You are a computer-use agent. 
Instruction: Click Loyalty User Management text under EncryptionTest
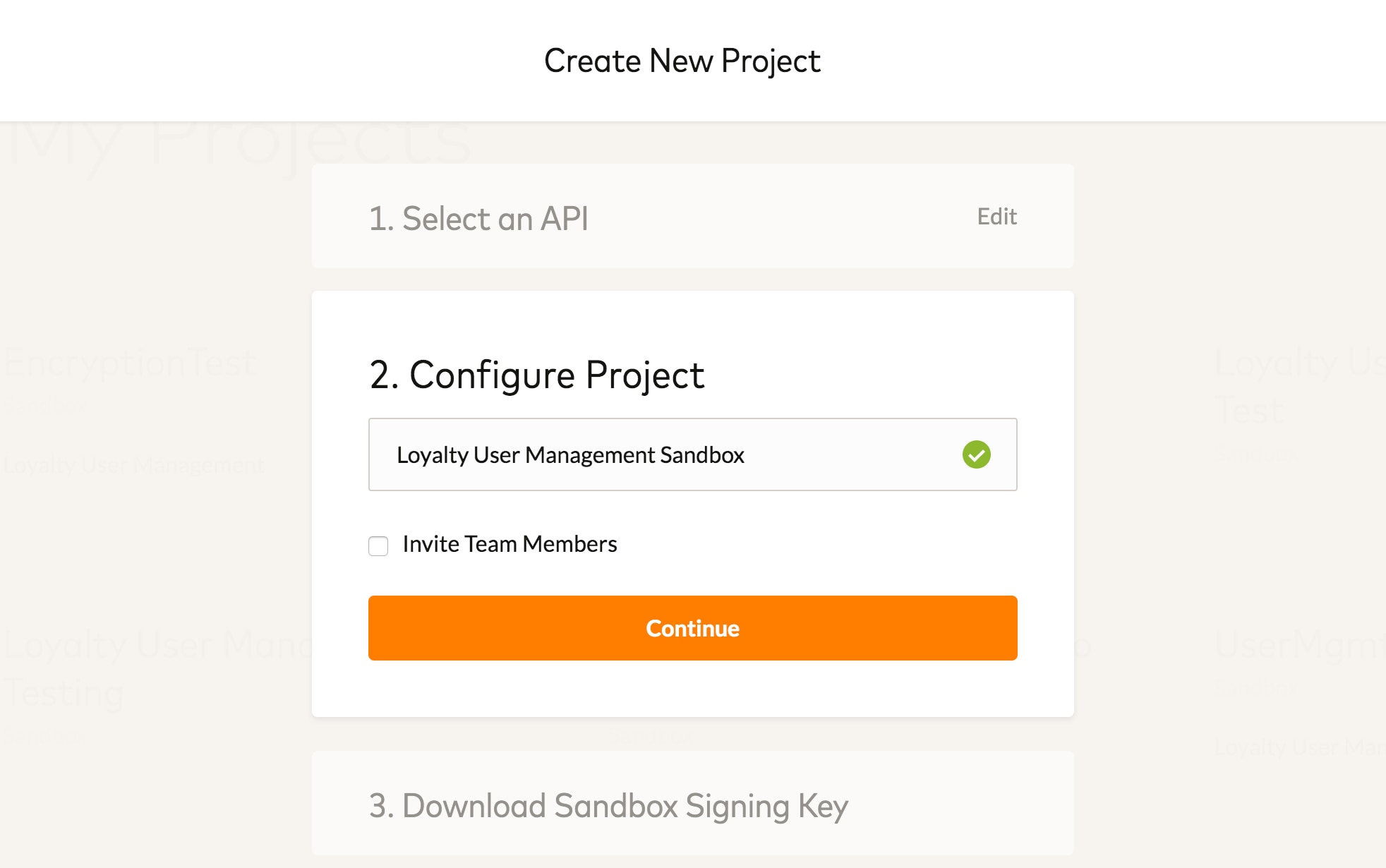pyautogui.click(x=134, y=466)
